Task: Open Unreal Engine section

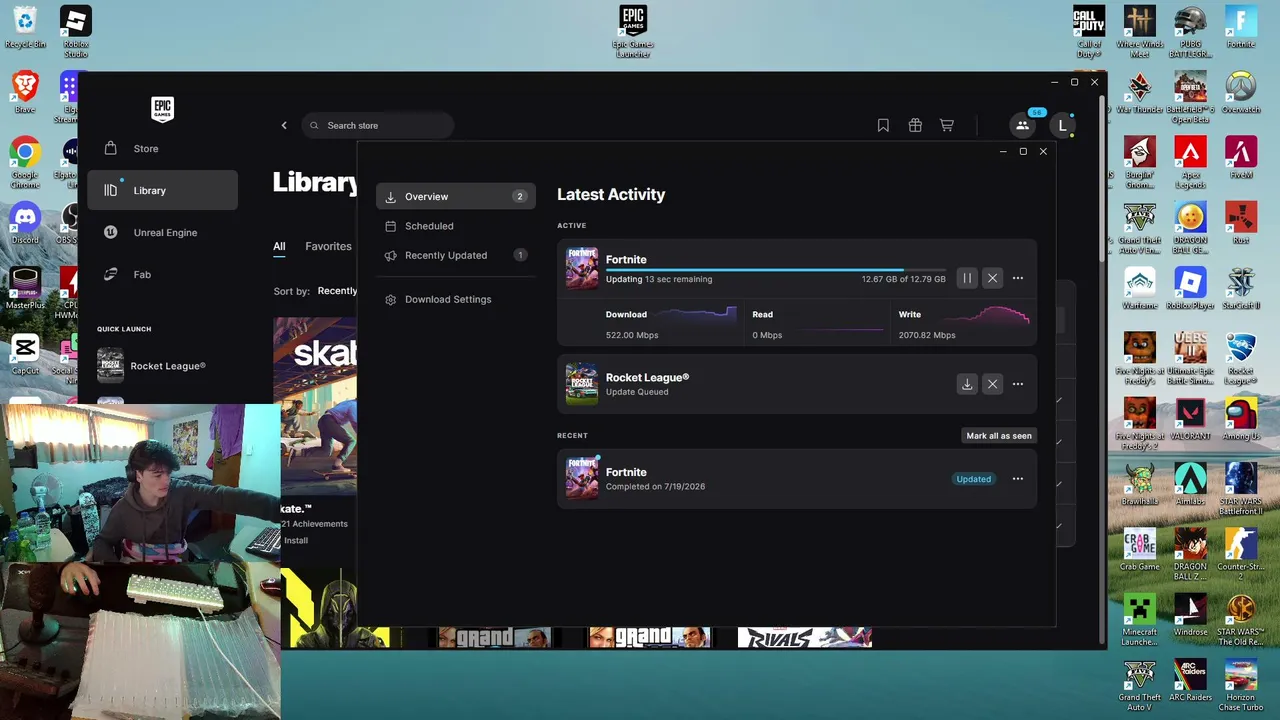Action: 163,232
